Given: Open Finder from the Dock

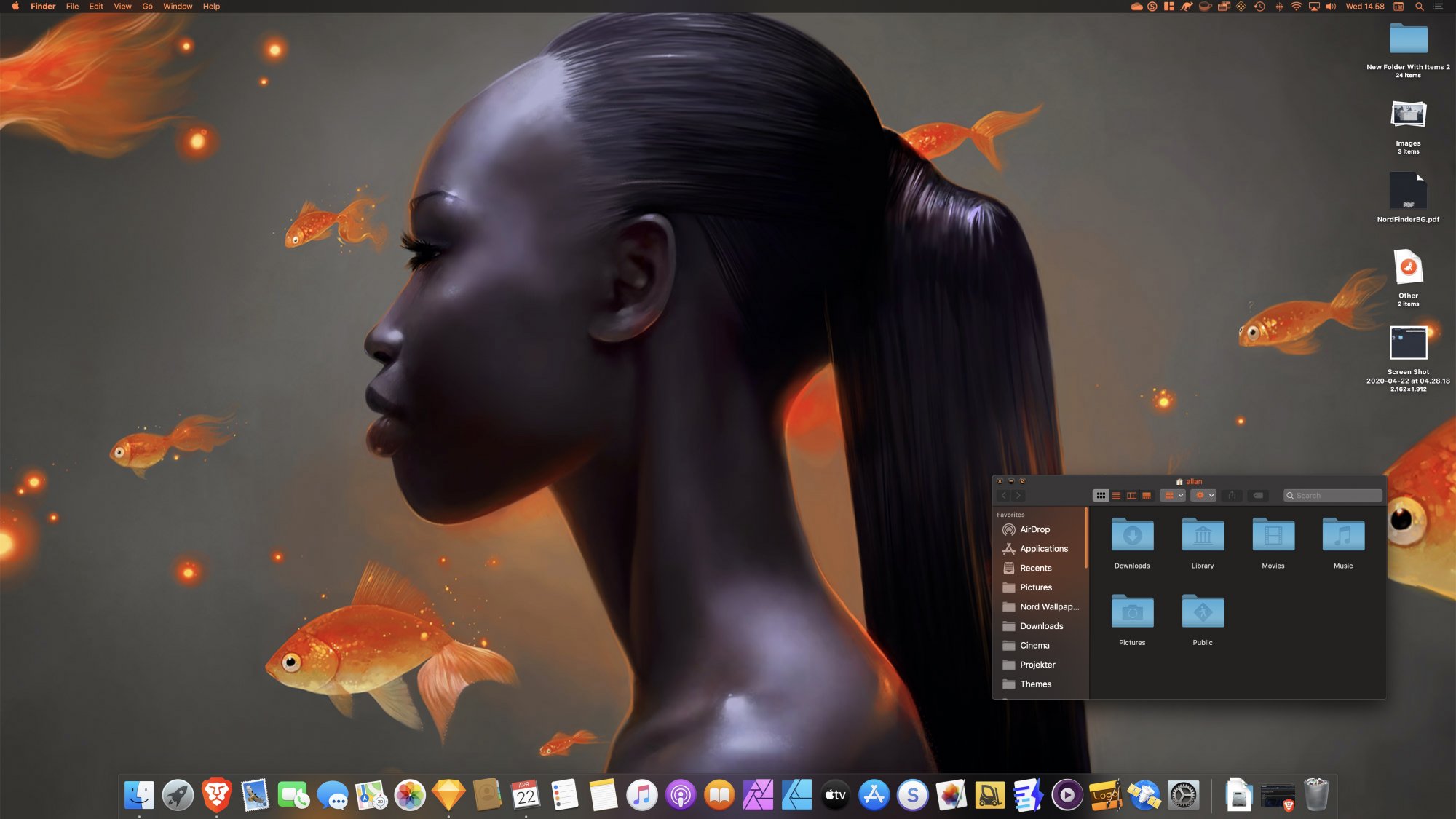Looking at the screenshot, I should [x=139, y=795].
